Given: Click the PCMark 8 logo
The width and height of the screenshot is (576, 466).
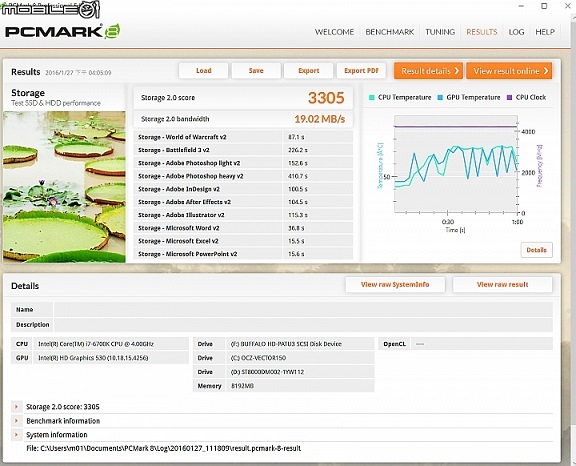Looking at the screenshot, I should 62,32.
